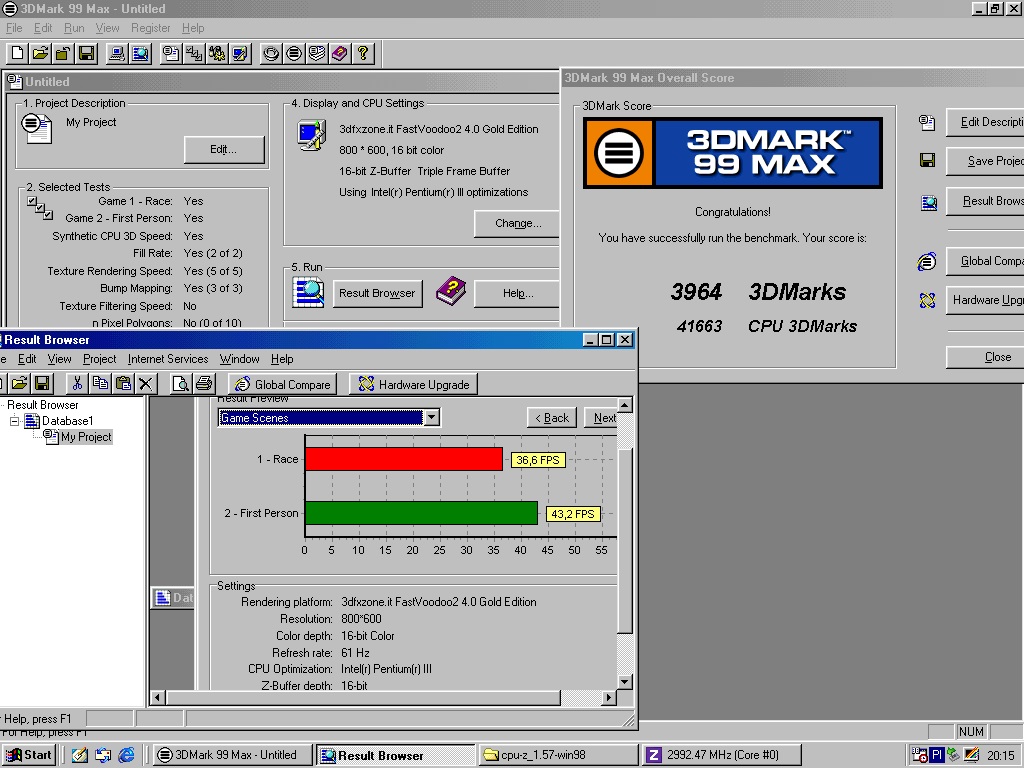Click the Save floppy icon in 3DMark main toolbar
Image resolution: width=1024 pixels, height=768 pixels.
tap(86, 53)
